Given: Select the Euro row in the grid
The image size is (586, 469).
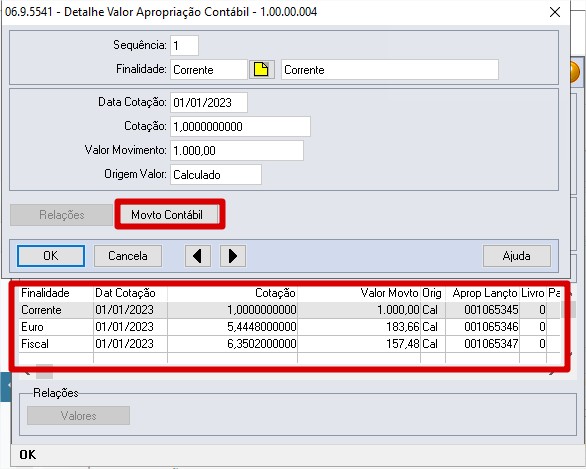Looking at the screenshot, I should (x=290, y=327).
